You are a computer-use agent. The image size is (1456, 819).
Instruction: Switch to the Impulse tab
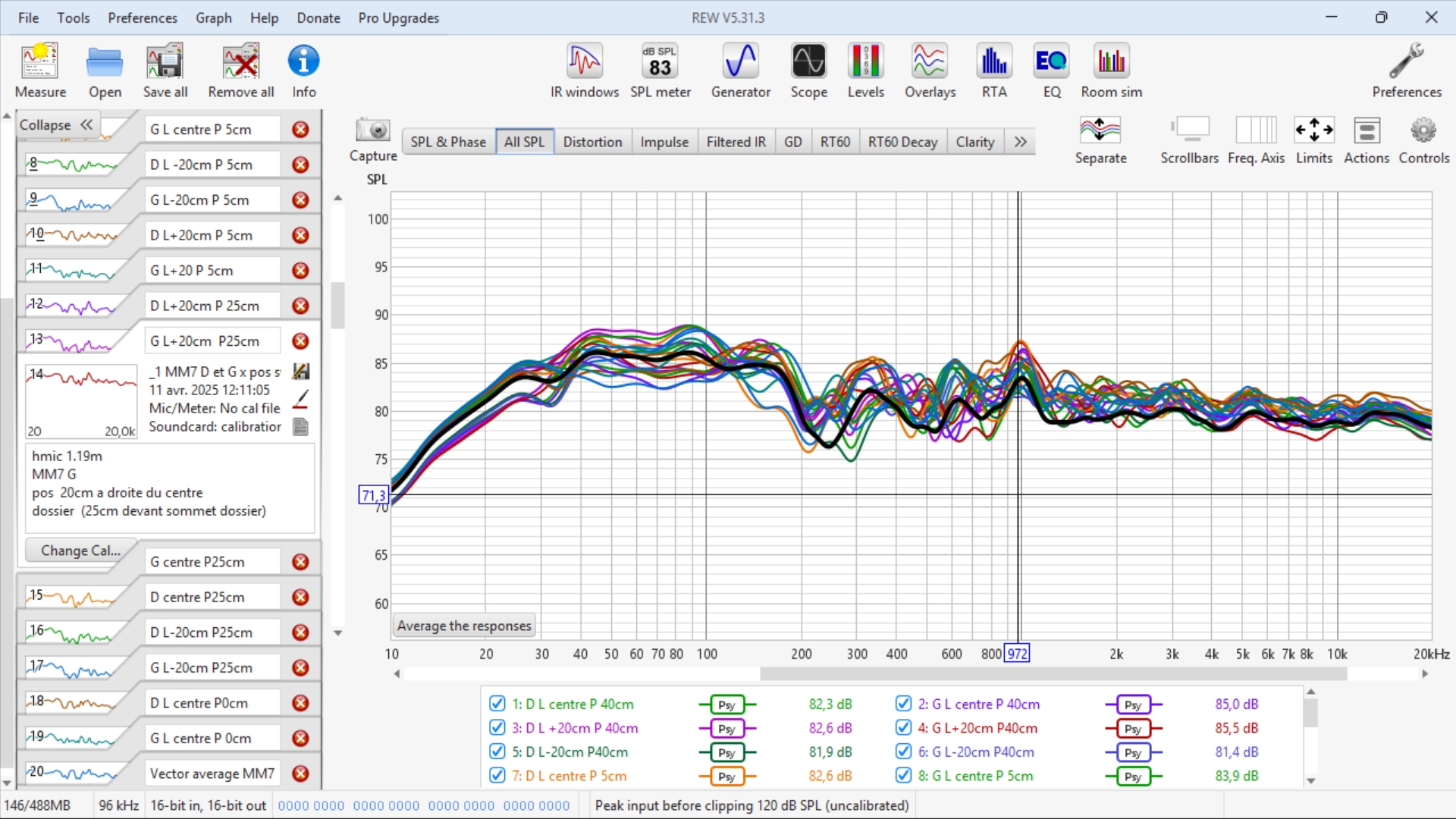click(x=664, y=142)
